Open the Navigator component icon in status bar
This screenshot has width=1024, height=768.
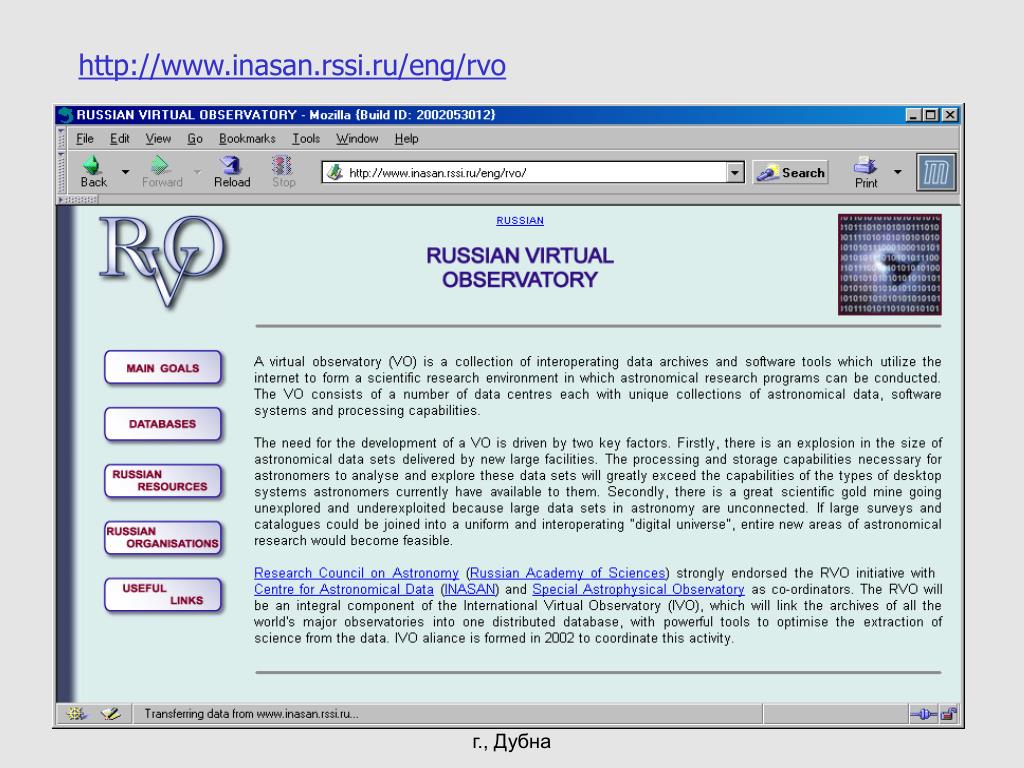pos(76,714)
